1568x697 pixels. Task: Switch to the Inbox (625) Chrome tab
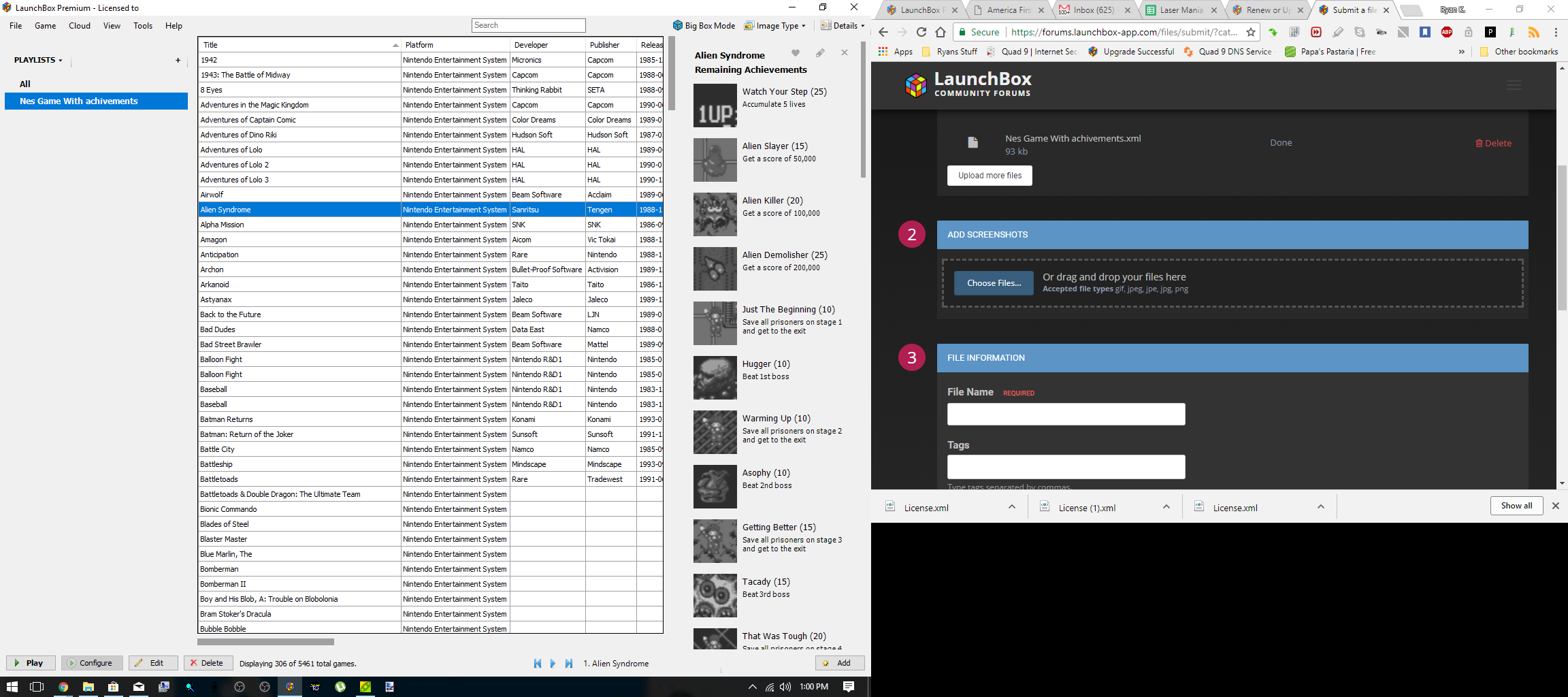tap(1094, 10)
